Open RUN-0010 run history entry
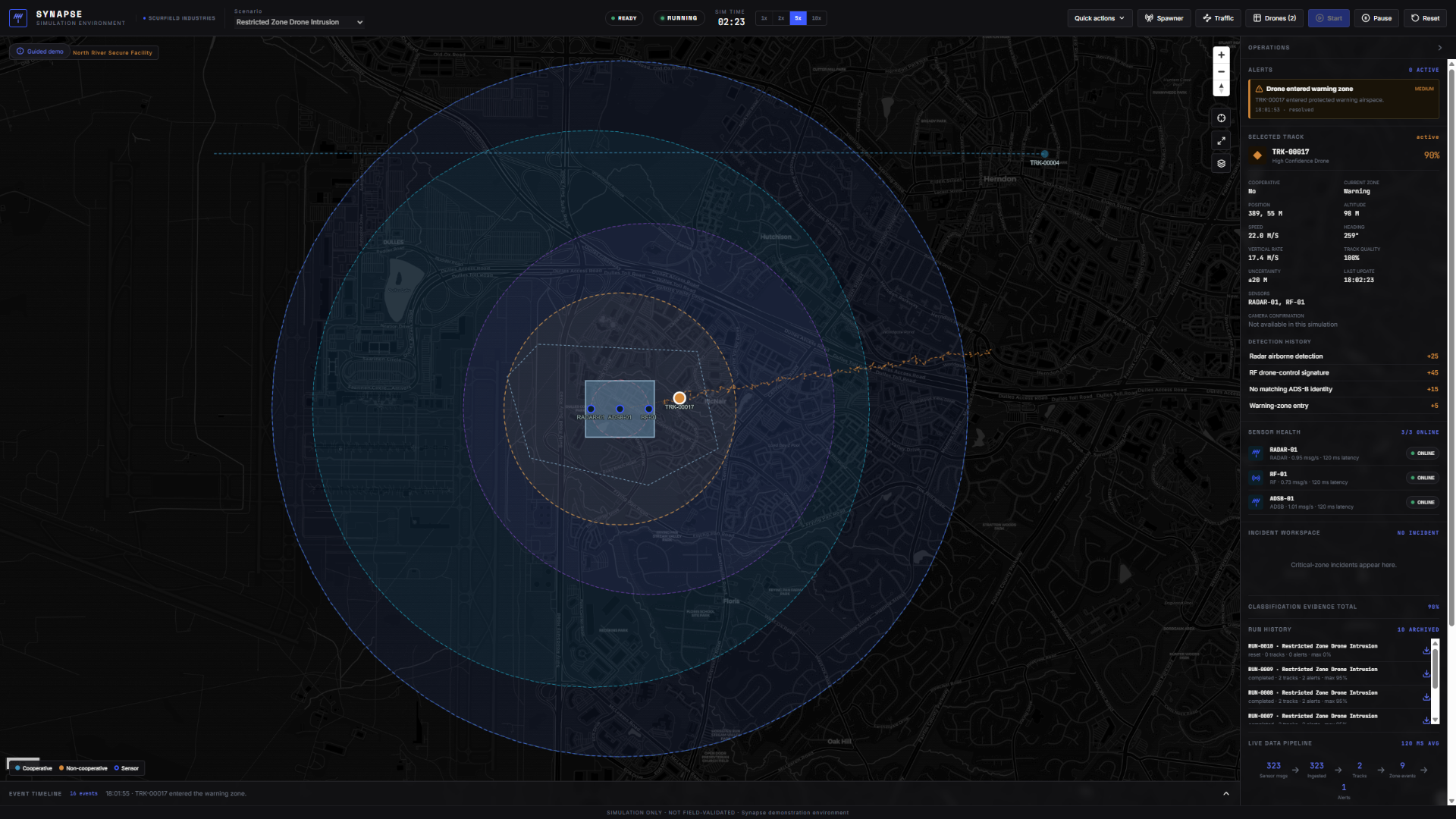The width and height of the screenshot is (1456, 819). 1333,650
